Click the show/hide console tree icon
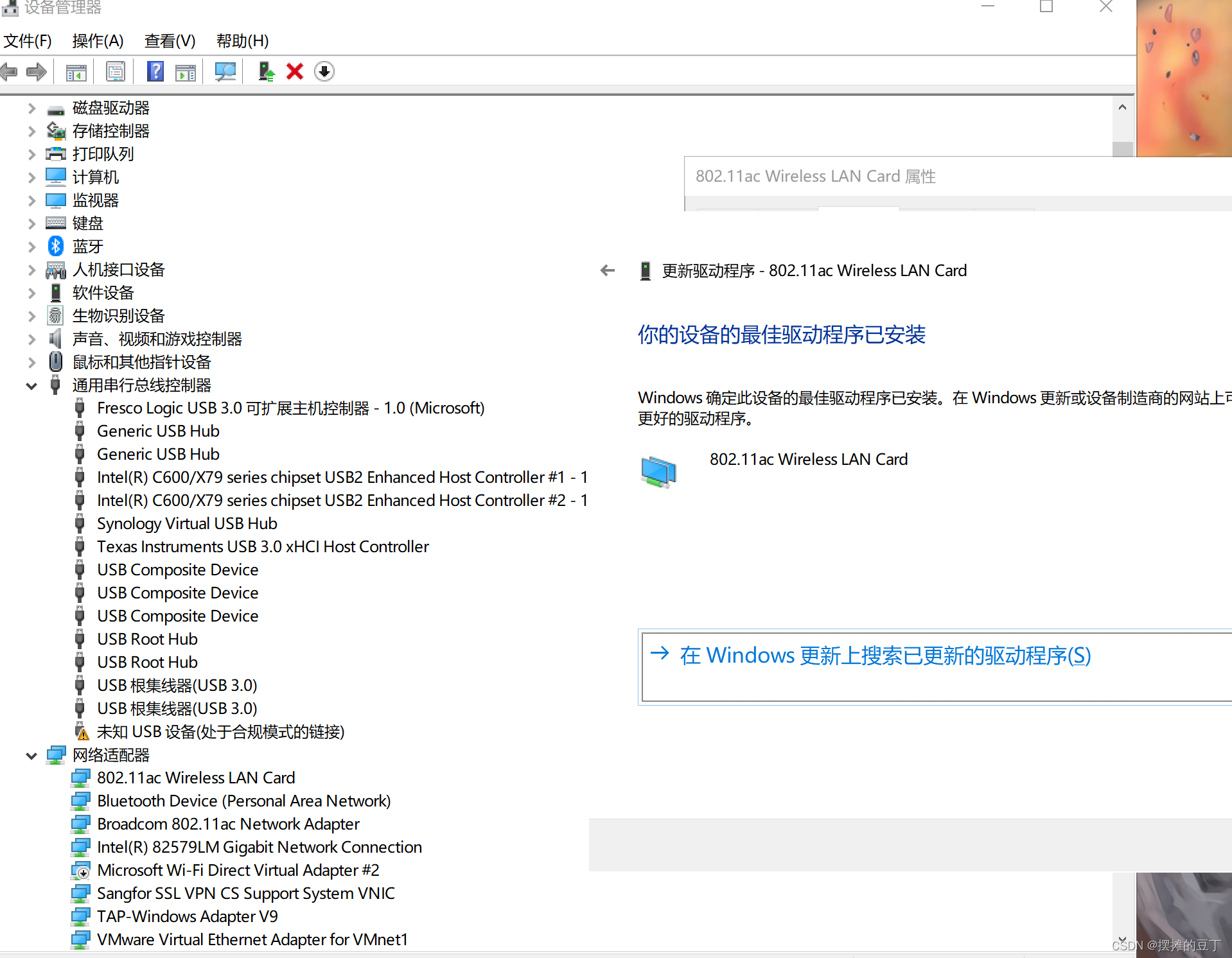This screenshot has height=958, width=1232. pos(76,72)
